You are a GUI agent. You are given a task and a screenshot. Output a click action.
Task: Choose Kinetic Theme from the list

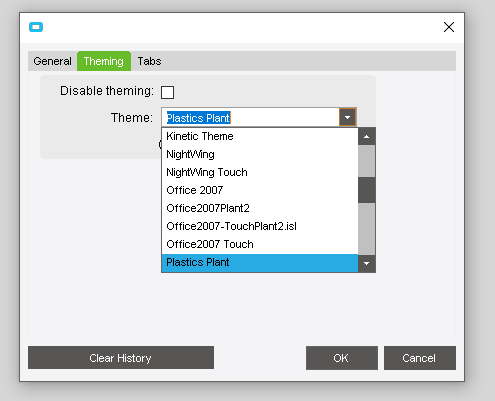260,136
